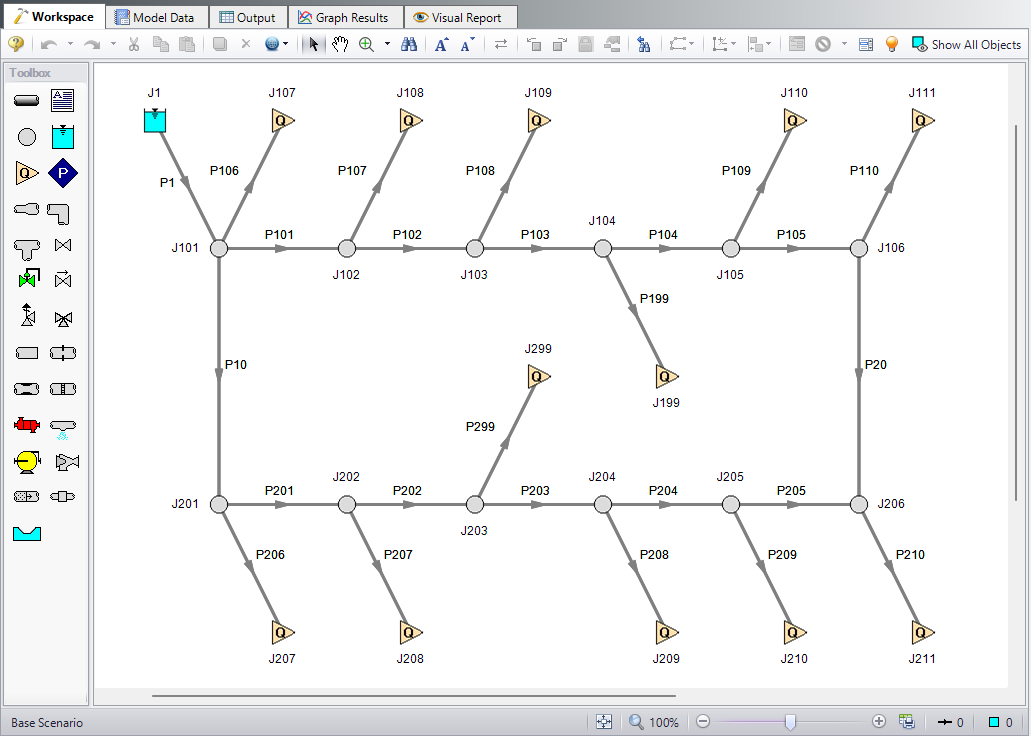
Task: Pick the Reservoir junction tool
Action: point(63,137)
